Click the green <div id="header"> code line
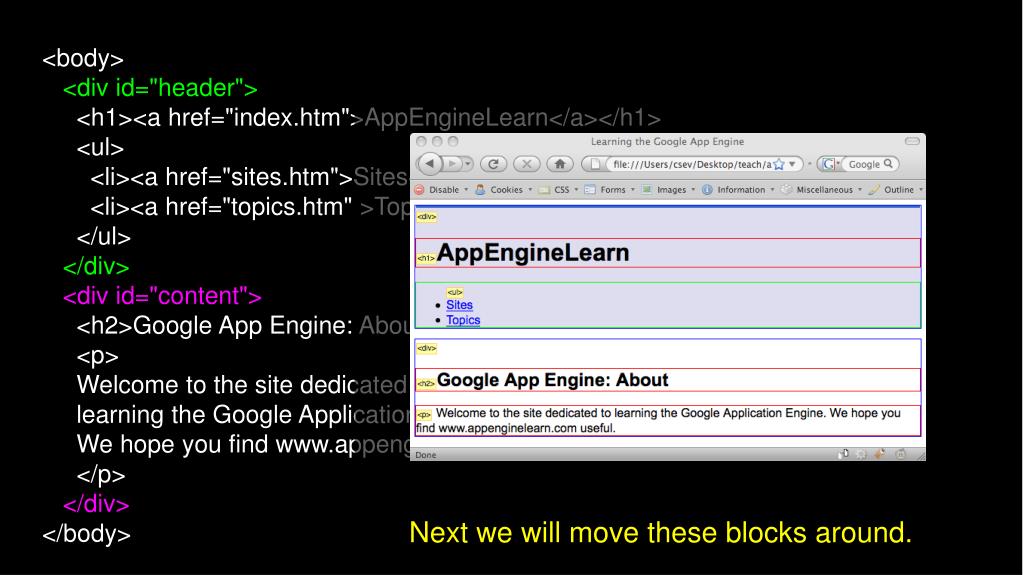1023x575 pixels. [x=160, y=88]
